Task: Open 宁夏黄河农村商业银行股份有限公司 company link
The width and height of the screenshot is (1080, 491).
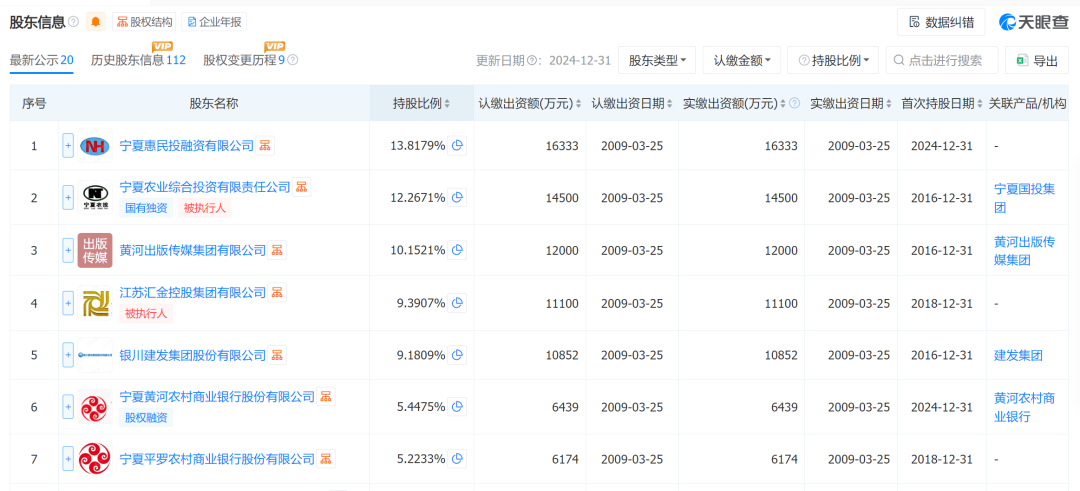Action: [218, 397]
